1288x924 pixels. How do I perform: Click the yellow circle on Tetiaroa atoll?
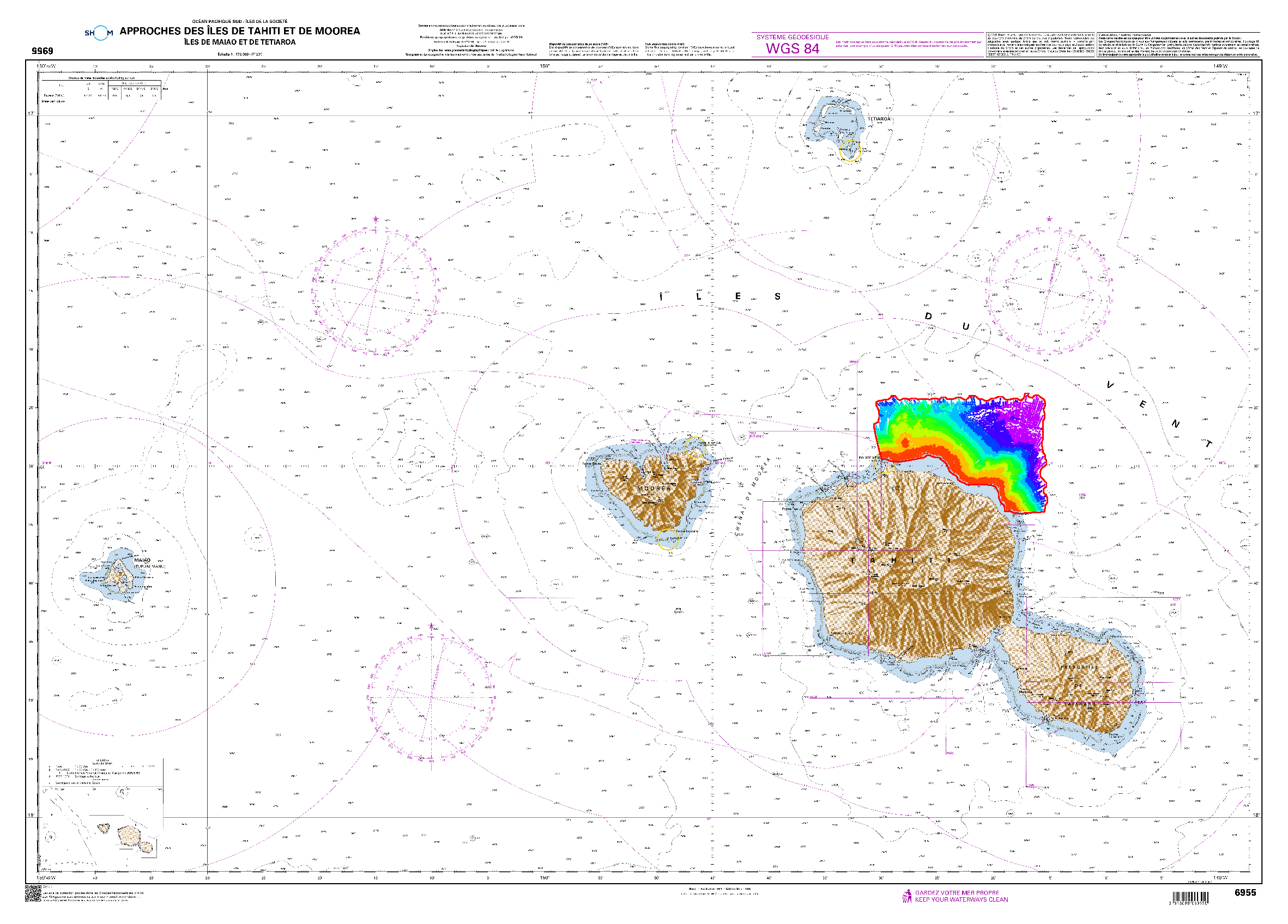click(850, 150)
